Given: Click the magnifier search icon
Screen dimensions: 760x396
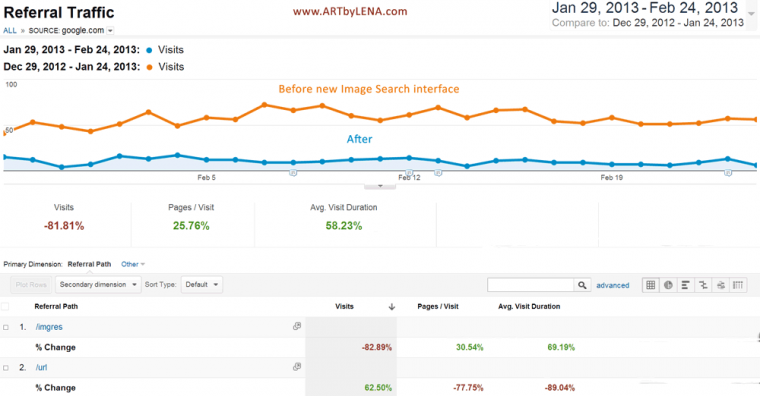Looking at the screenshot, I should pos(582,285).
